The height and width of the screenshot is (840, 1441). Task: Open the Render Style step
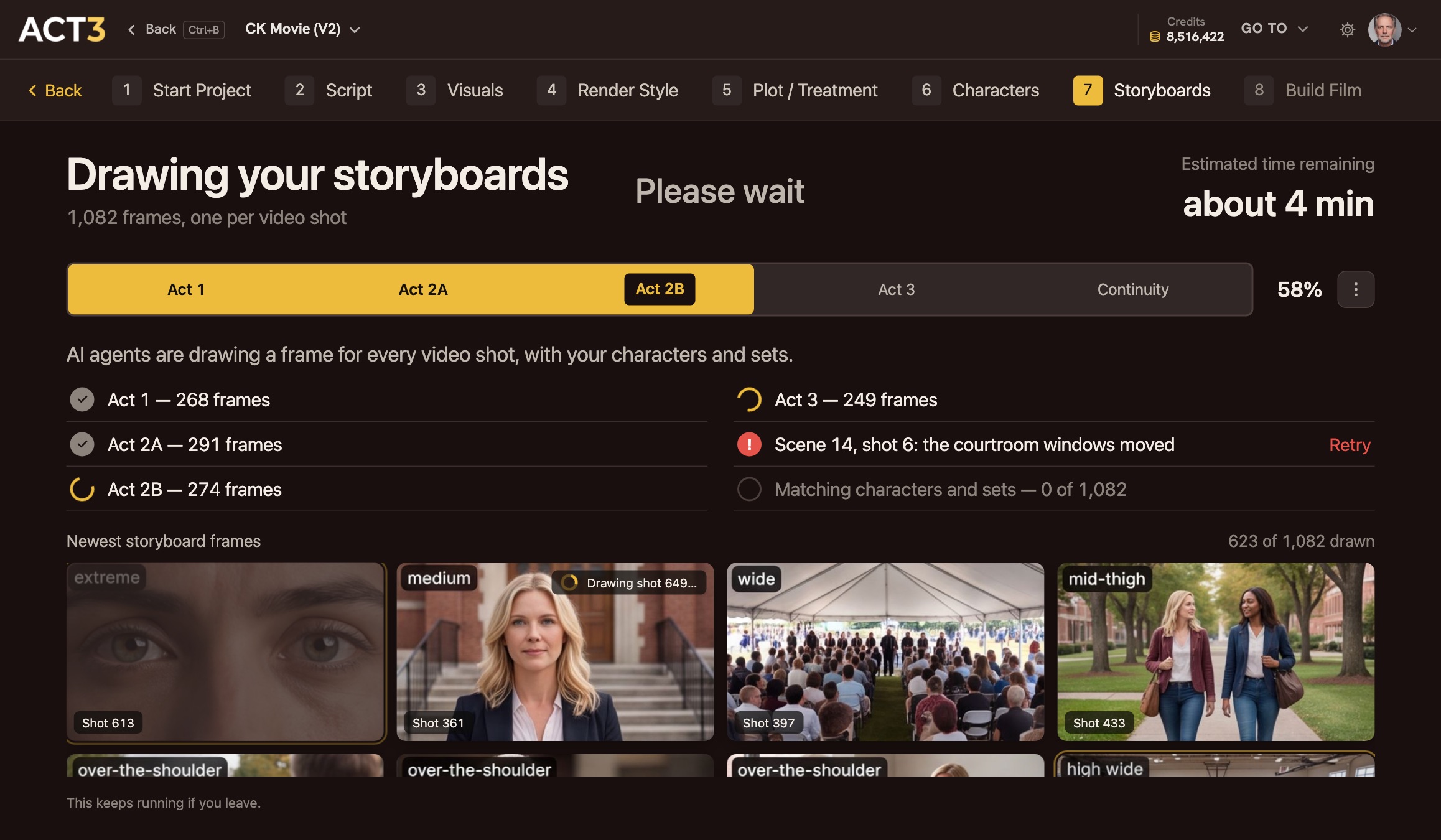click(x=607, y=90)
